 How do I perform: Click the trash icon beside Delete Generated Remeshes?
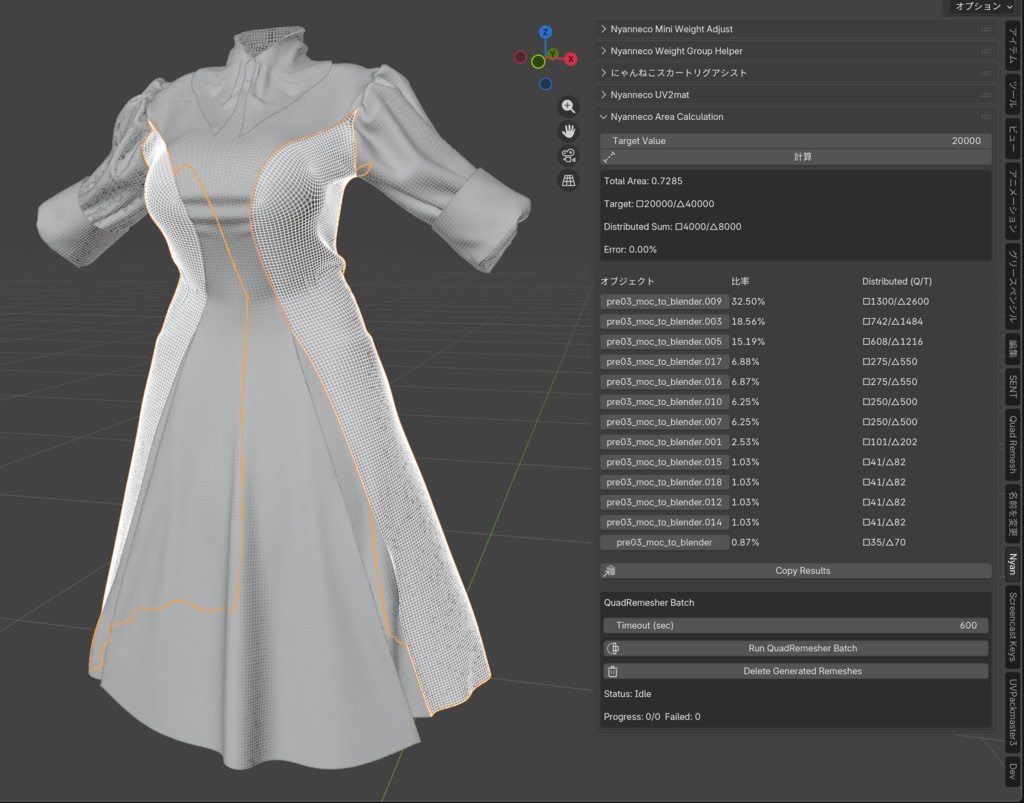[613, 672]
